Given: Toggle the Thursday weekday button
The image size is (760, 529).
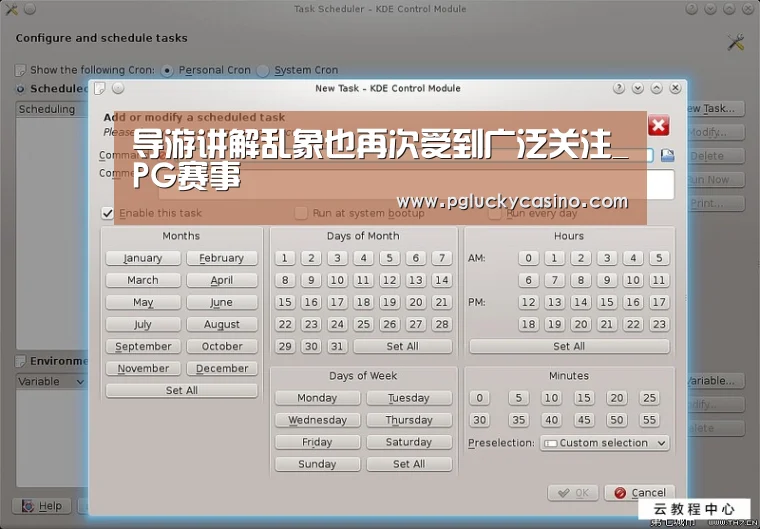Looking at the screenshot, I should coord(409,420).
